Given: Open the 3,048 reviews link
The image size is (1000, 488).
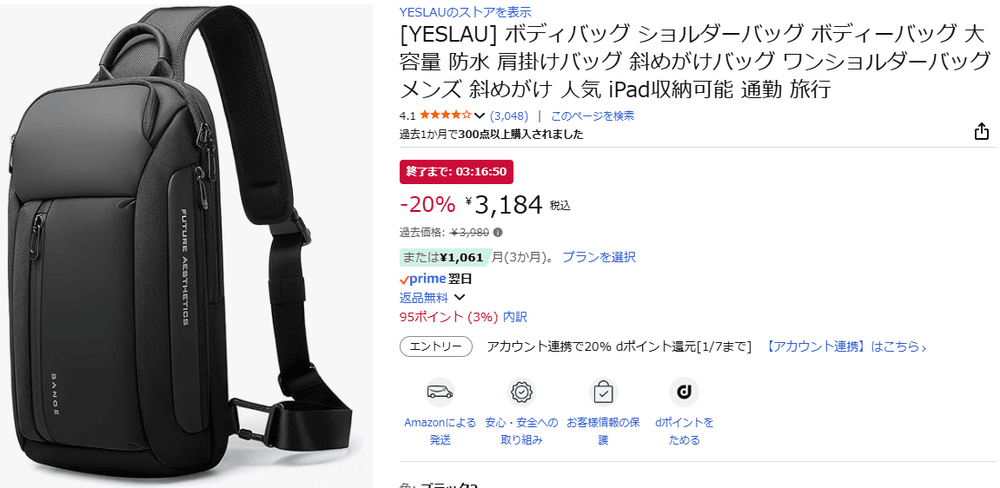Looking at the screenshot, I should click(509, 116).
